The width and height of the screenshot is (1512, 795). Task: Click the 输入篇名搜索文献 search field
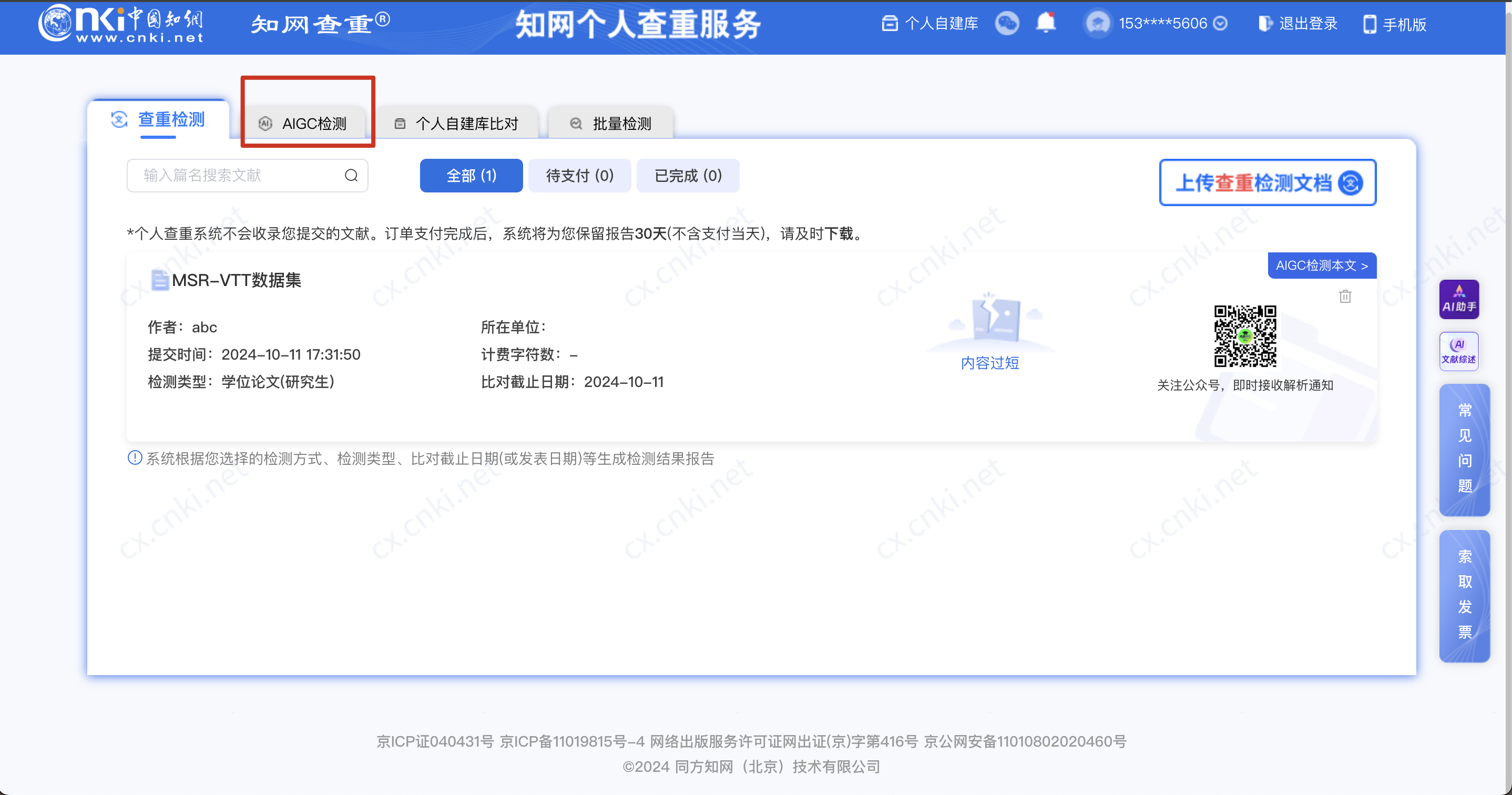click(x=235, y=176)
